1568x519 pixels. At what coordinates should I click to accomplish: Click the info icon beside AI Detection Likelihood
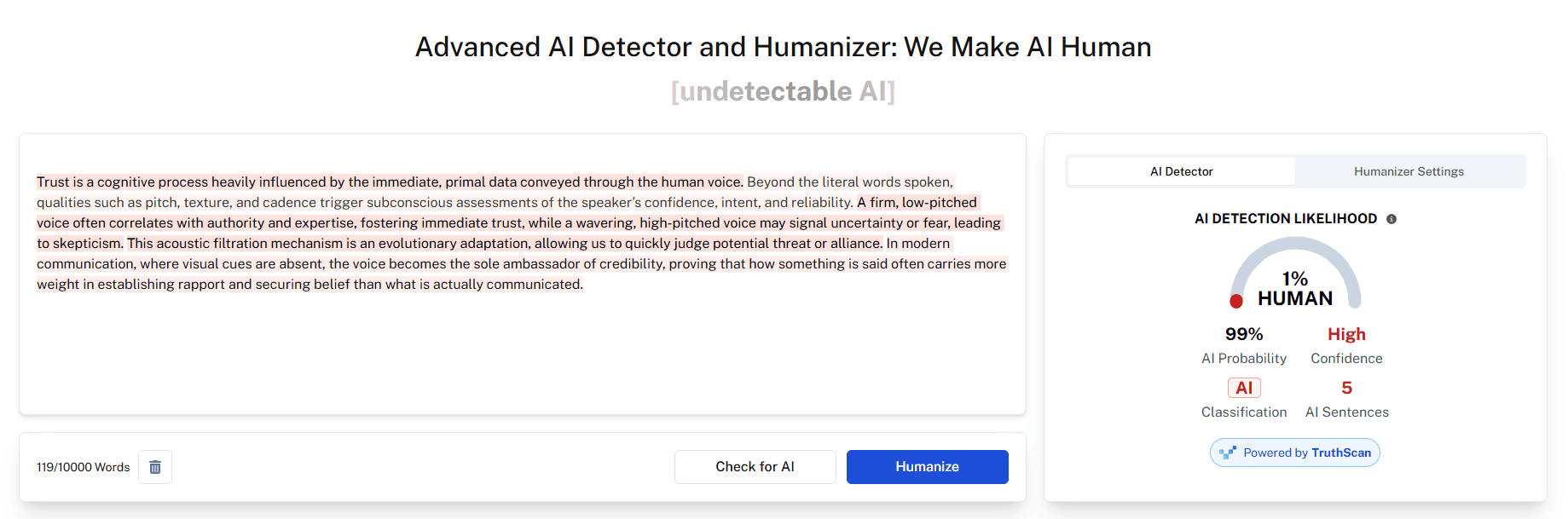pyautogui.click(x=1392, y=219)
